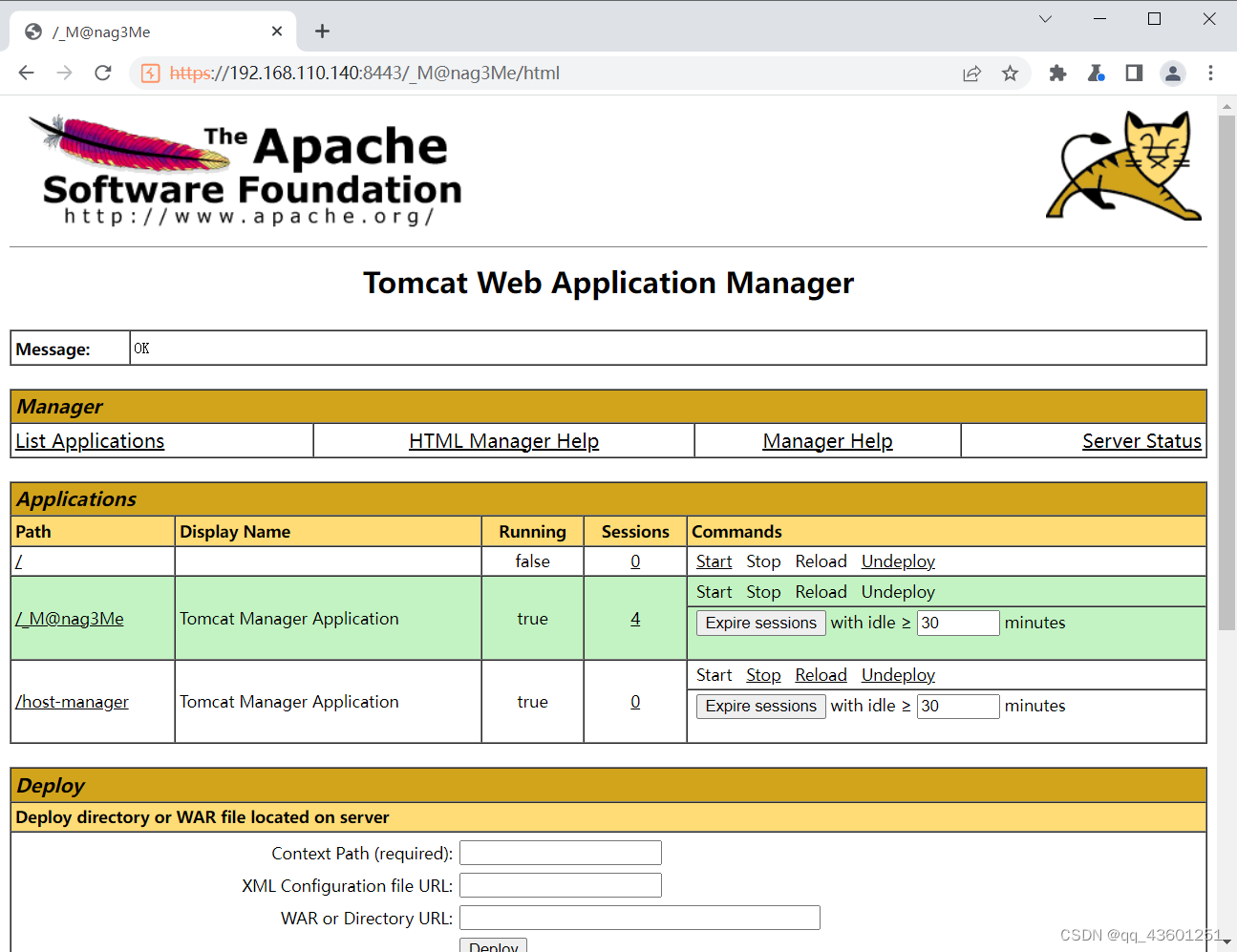Click the Apache Software Foundation logo
Image resolution: width=1237 pixels, height=952 pixels.
(x=245, y=171)
